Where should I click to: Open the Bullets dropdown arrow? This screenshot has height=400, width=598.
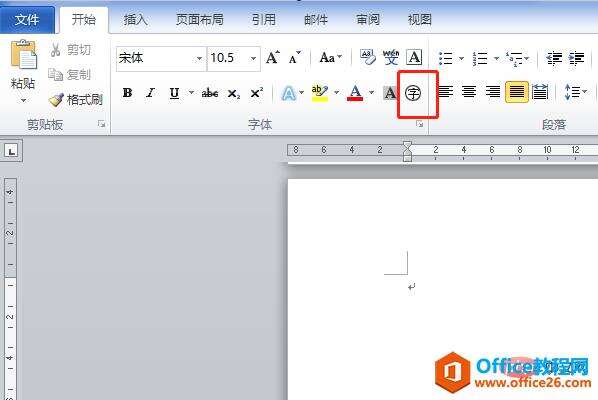461,58
